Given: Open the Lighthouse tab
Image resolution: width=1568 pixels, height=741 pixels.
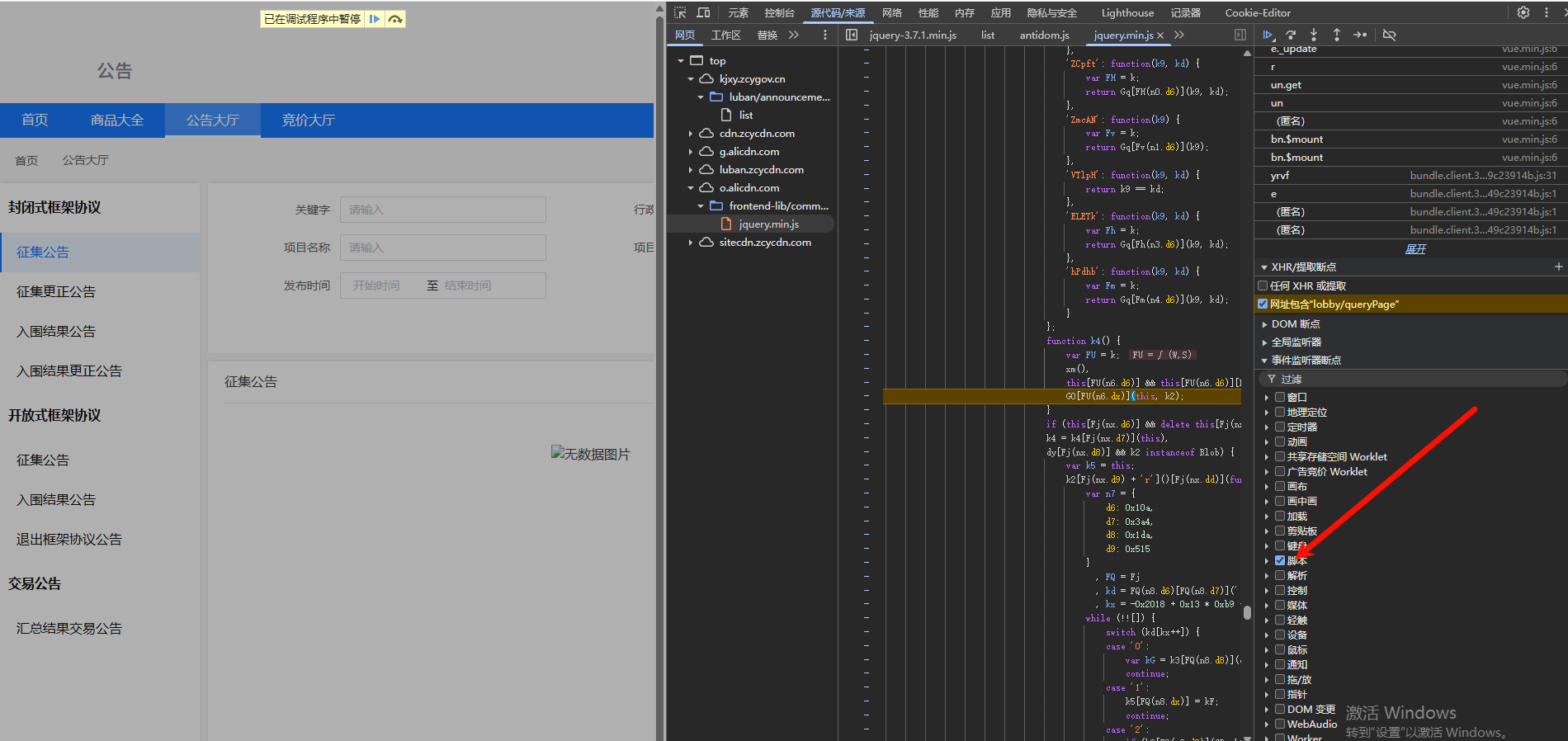Looking at the screenshot, I should point(1127,12).
